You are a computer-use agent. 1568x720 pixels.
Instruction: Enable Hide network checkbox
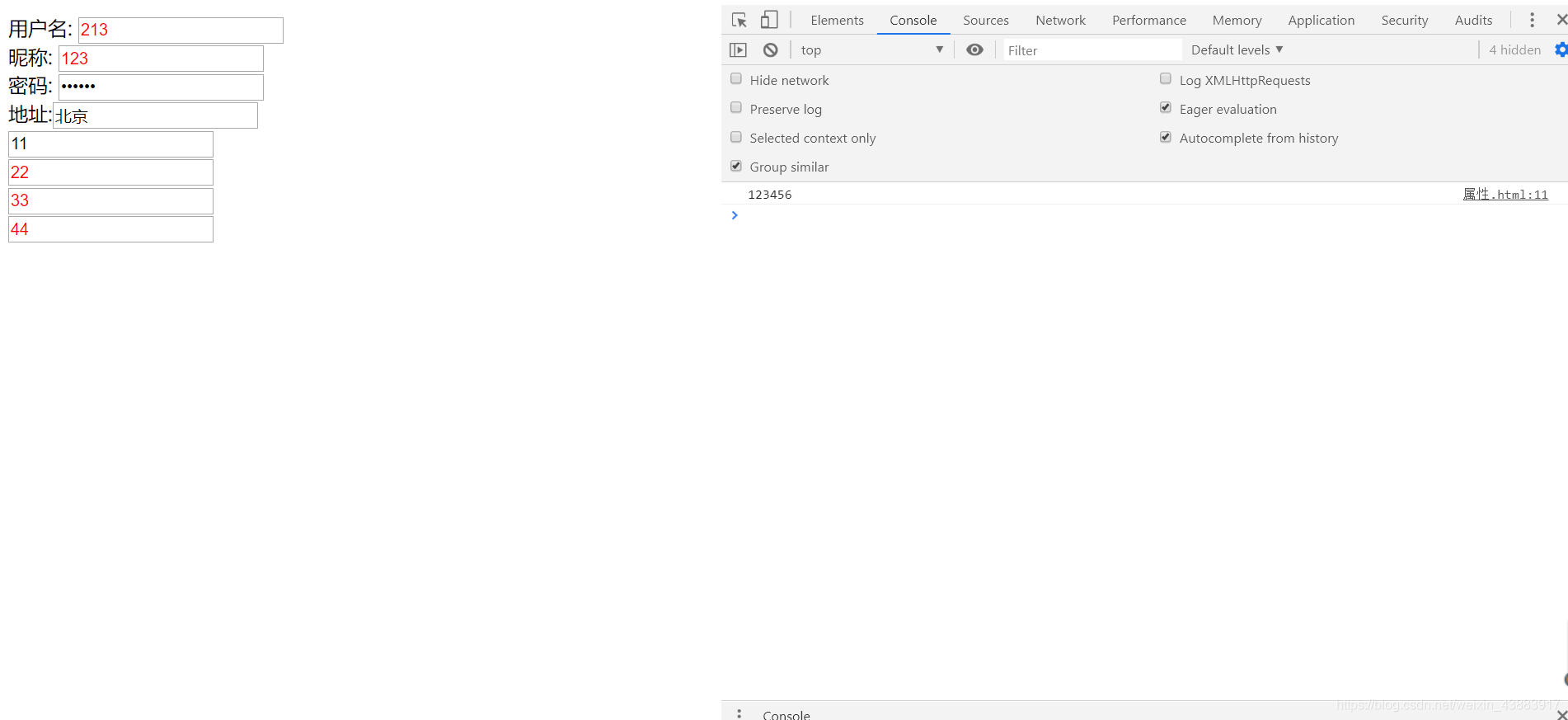(x=736, y=79)
